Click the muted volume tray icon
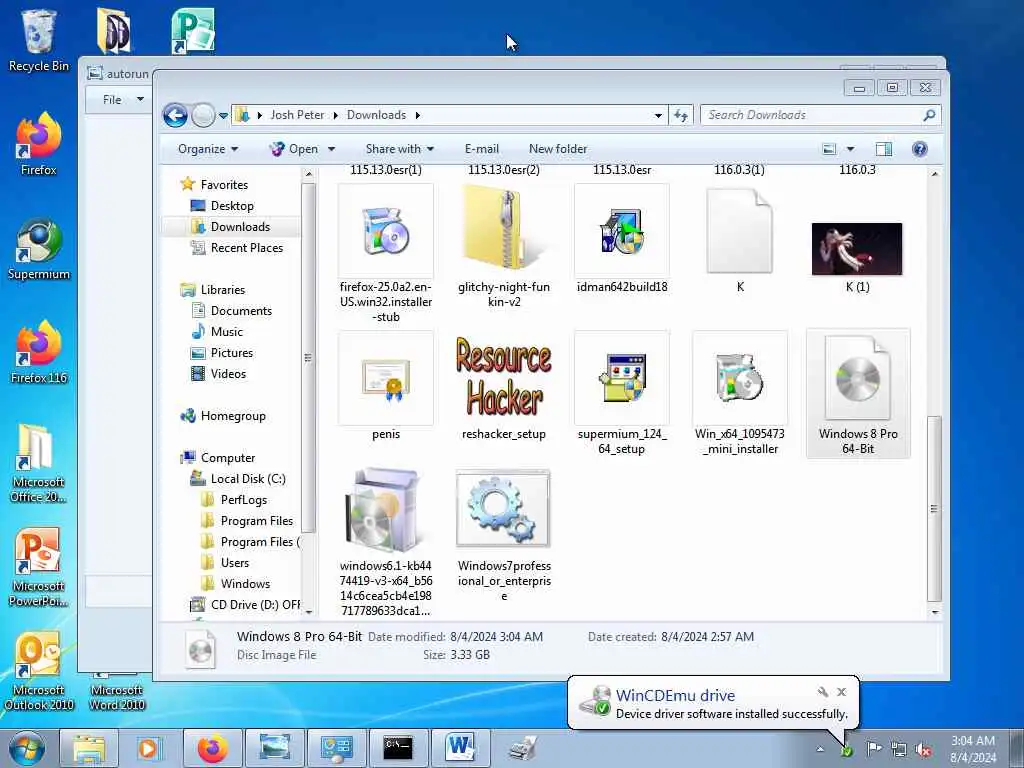1024x768 pixels. tap(923, 749)
